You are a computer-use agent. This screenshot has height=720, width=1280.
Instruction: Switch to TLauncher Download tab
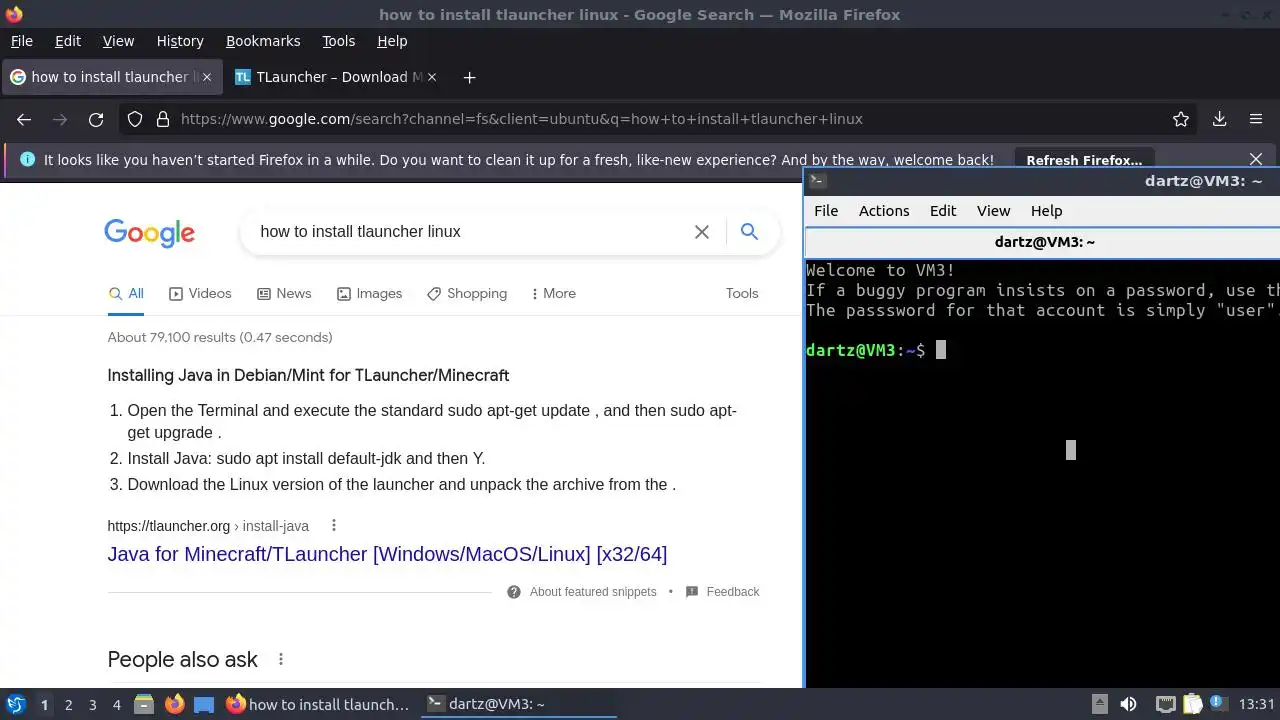pos(337,77)
